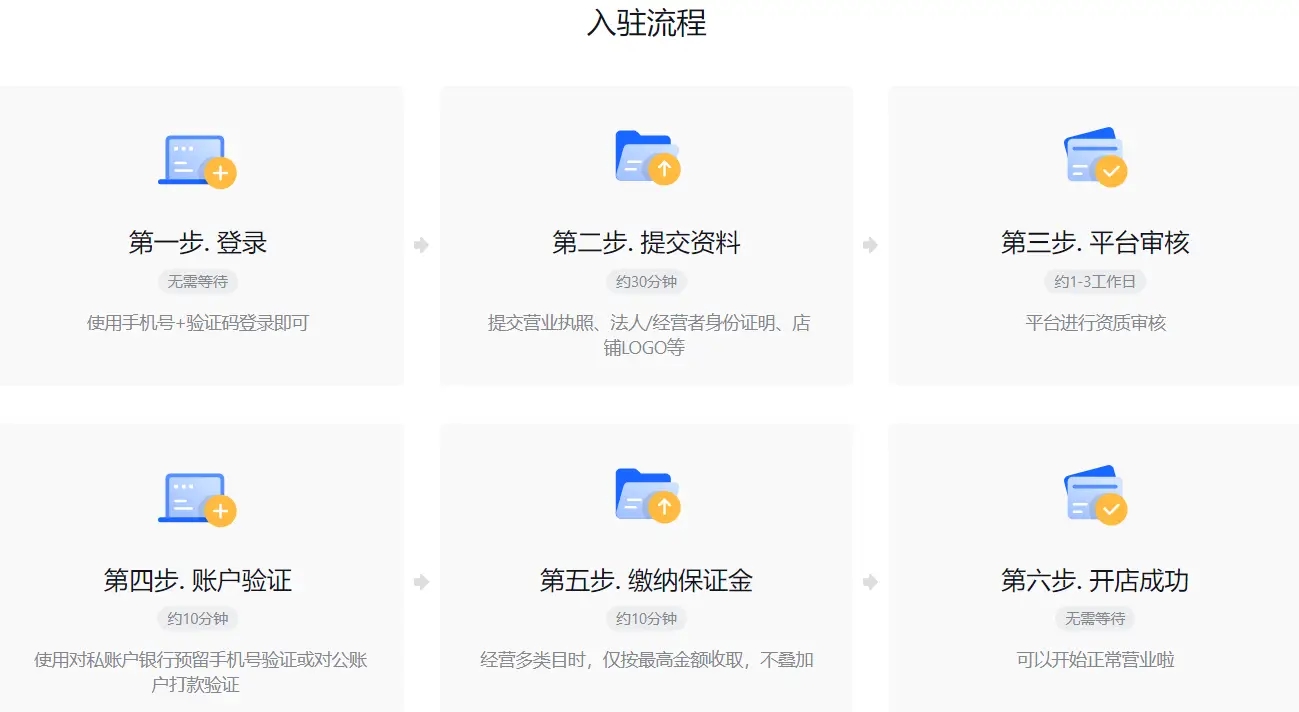This screenshot has width=1299, height=712.
Task: Click the 无需等待 badge under 登录
Action: pos(198,281)
